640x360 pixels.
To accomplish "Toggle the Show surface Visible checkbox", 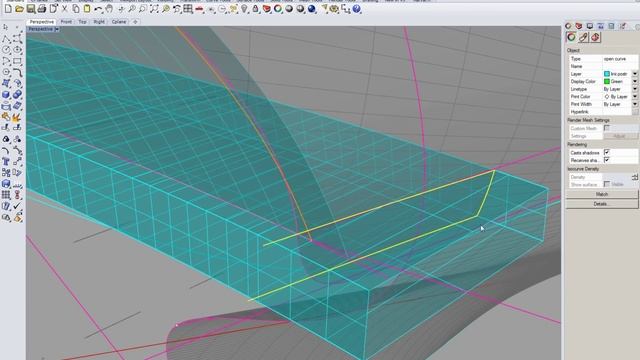I will pos(607,184).
